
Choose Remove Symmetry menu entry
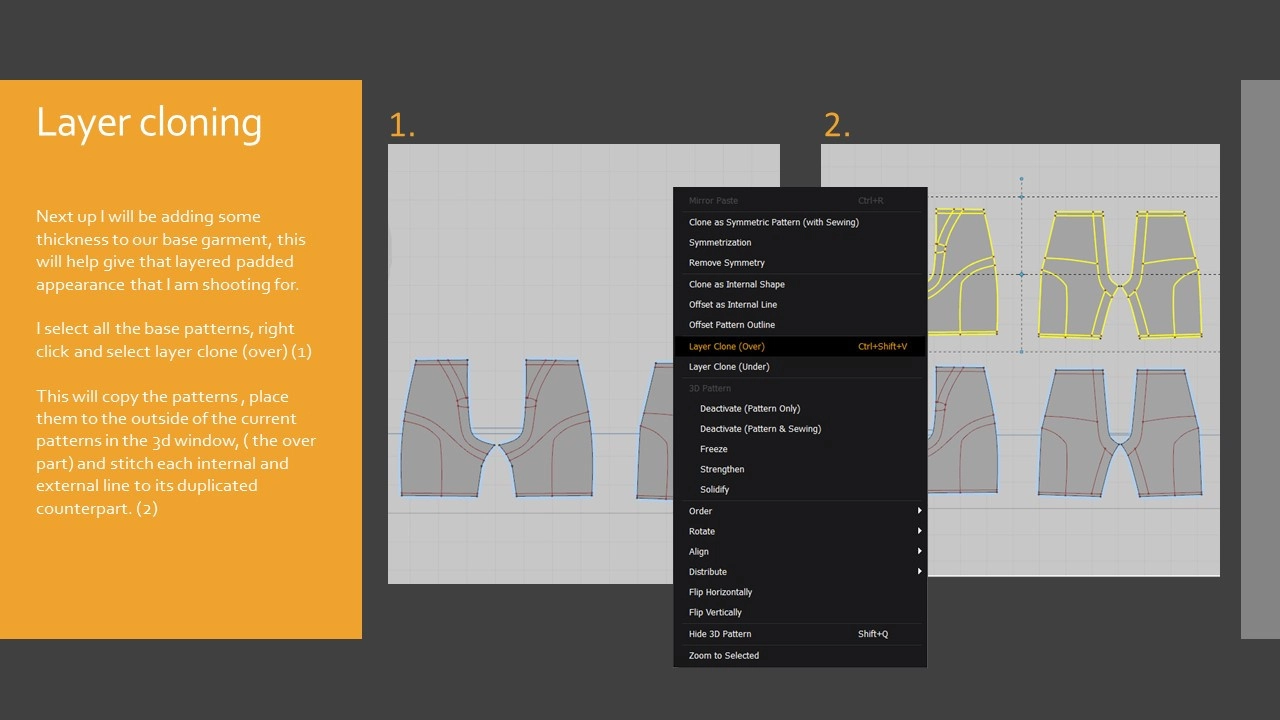click(x=726, y=263)
